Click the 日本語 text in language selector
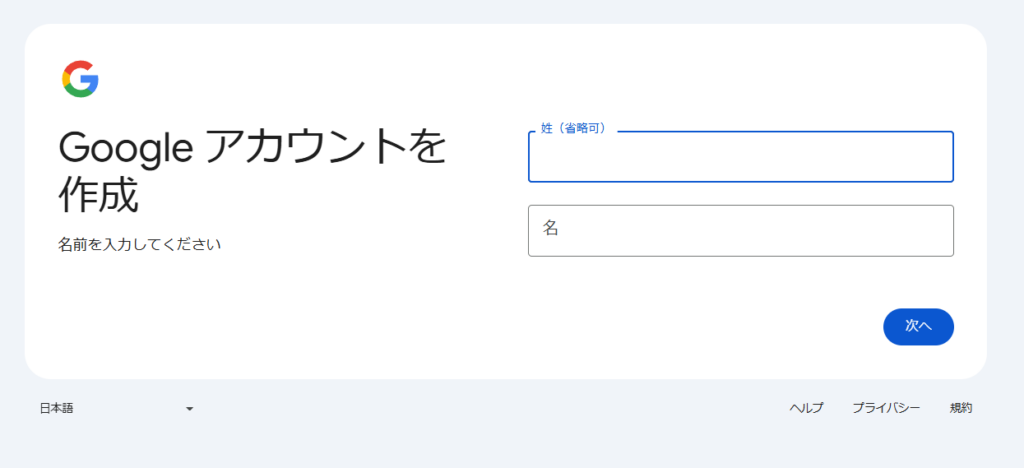 56,409
